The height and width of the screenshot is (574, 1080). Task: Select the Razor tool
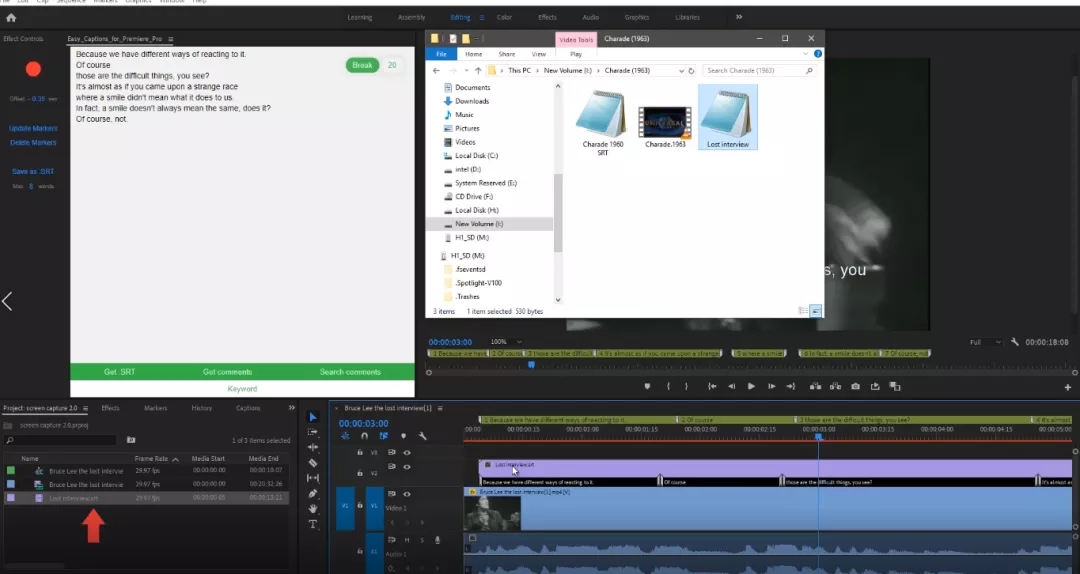[x=313, y=463]
